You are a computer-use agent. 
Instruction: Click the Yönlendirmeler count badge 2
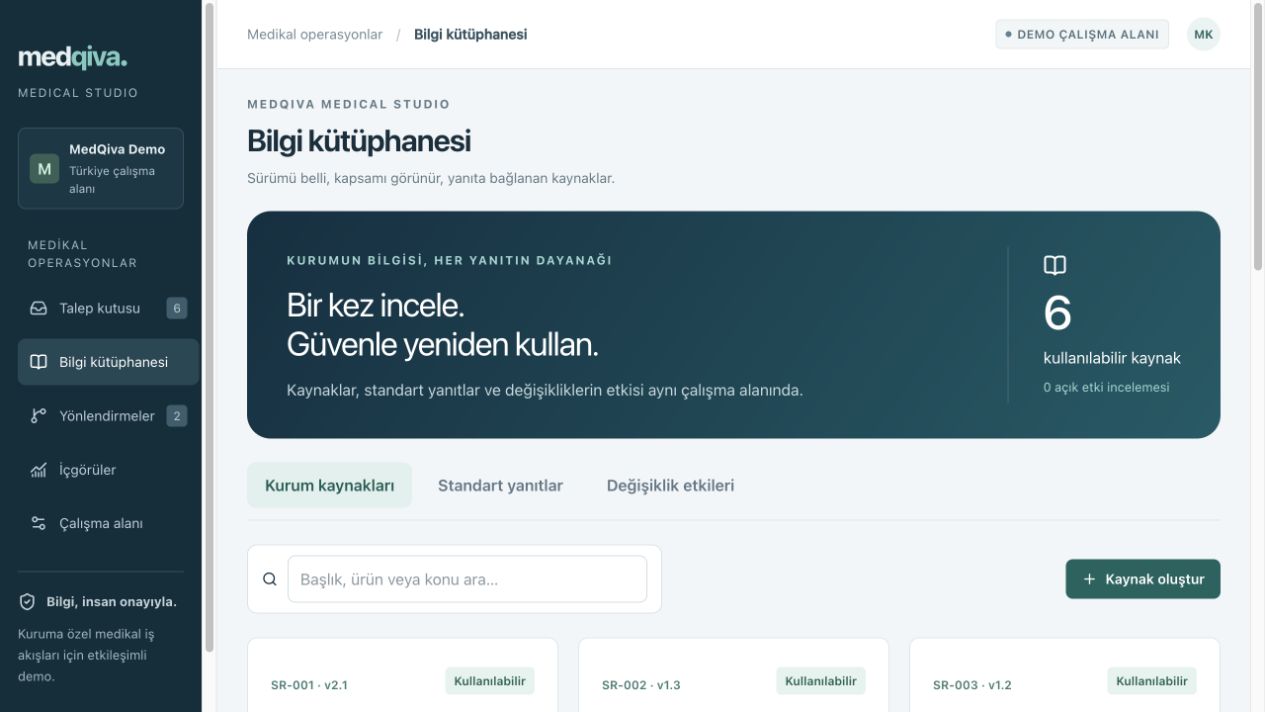click(177, 416)
